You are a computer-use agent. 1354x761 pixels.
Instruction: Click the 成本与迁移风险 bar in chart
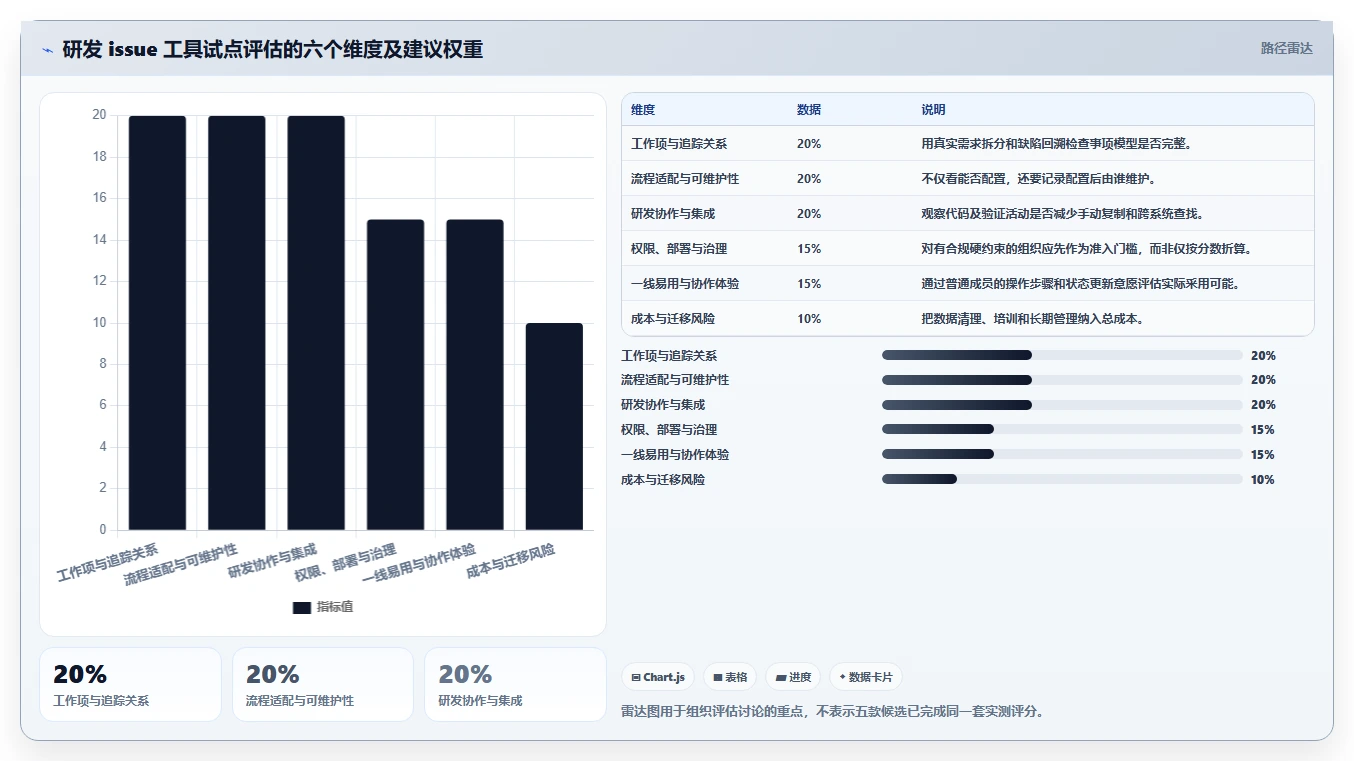click(x=554, y=427)
